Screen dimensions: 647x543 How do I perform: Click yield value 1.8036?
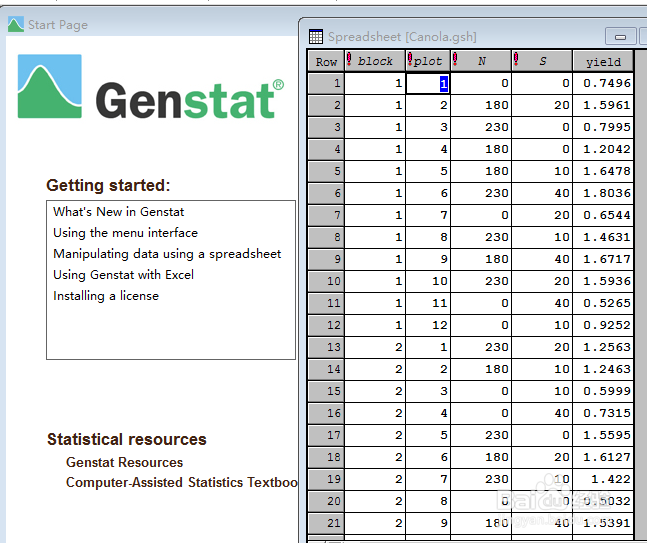tap(603, 193)
